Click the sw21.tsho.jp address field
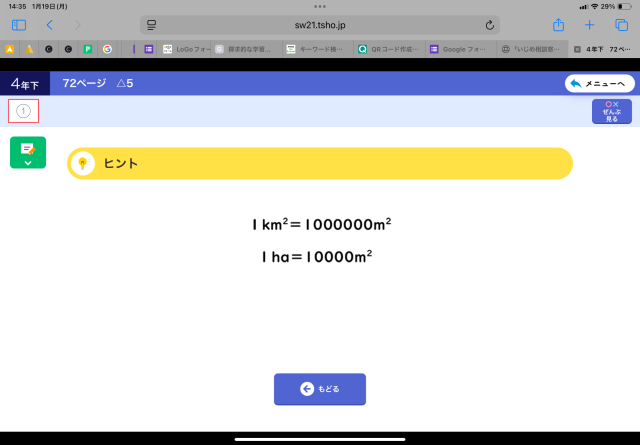Viewport: 640px width, 445px height. (320, 24)
